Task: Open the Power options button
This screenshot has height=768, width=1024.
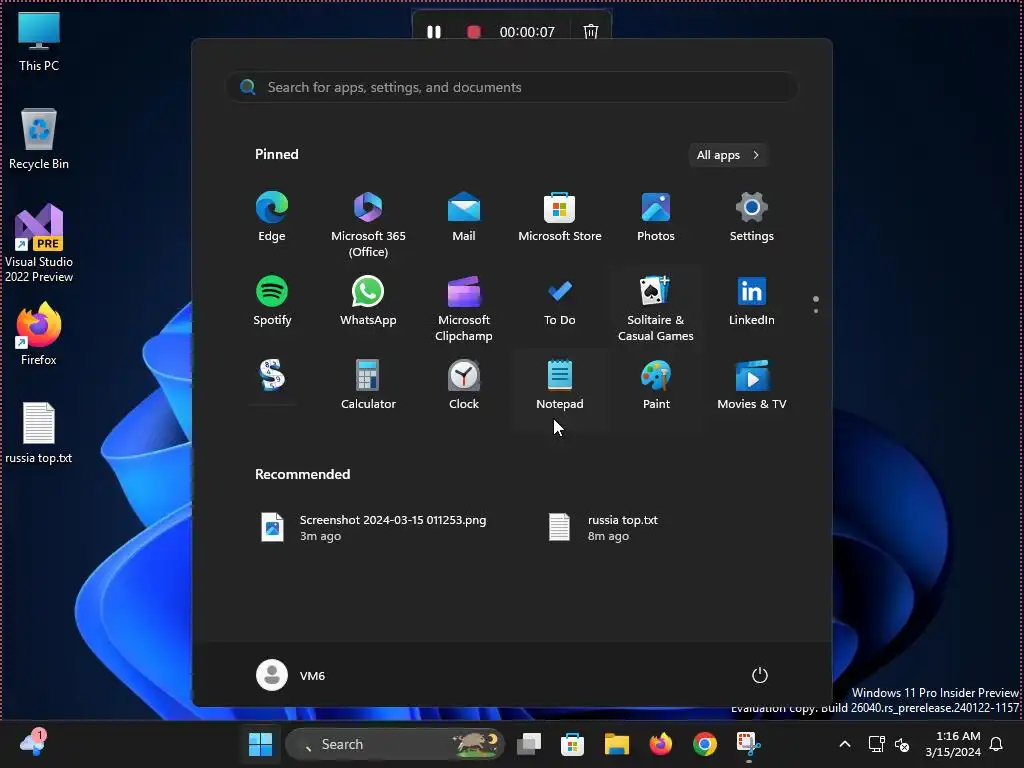Action: [760, 675]
